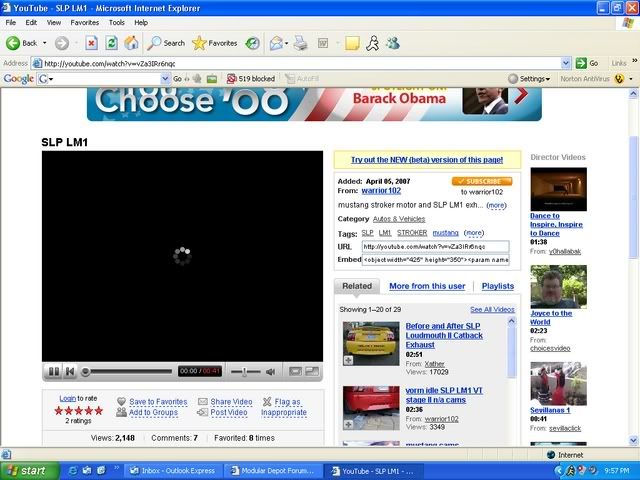Image resolution: width=640 pixels, height=480 pixels.
Task: Click Flag as Inappropriate
Action: pyautogui.click(x=284, y=407)
